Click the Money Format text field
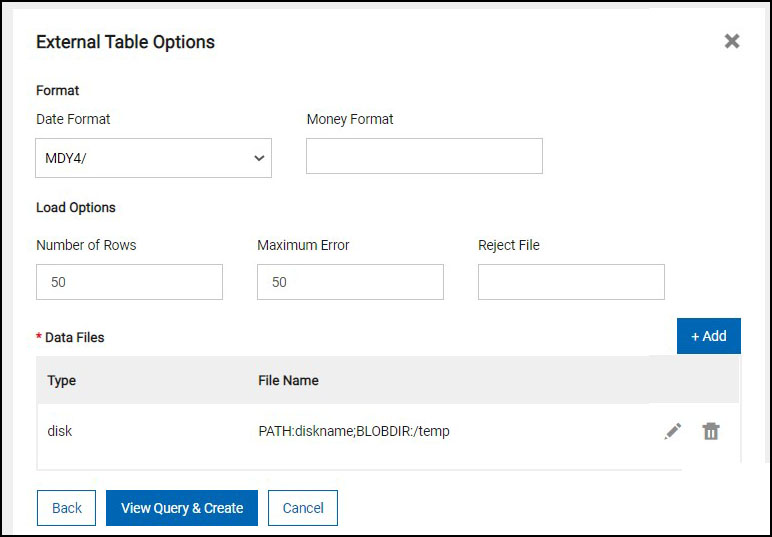Screen dimensions: 772x537 pyautogui.click(x=424, y=156)
